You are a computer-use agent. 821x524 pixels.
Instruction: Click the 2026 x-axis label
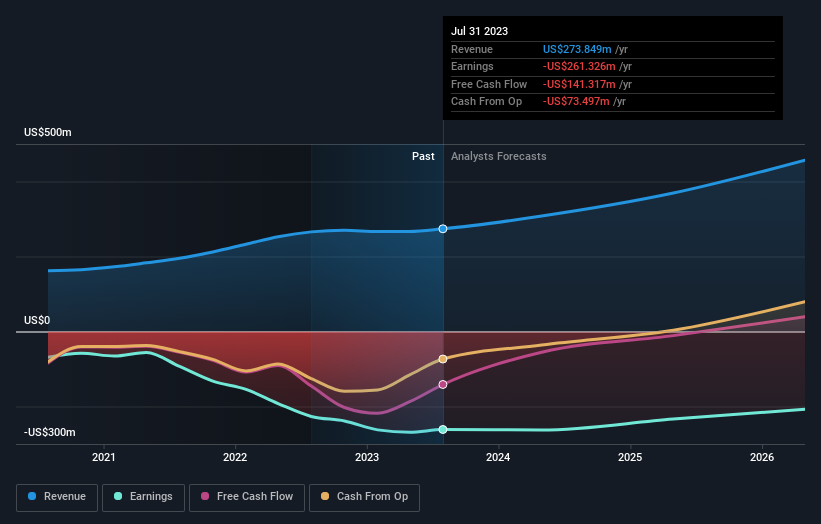tap(762, 457)
